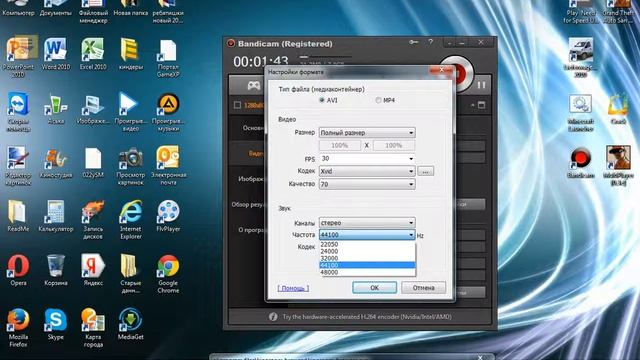The image size is (640, 360).
Task: Open Excel 2010 desktop shortcut
Action: point(93,53)
